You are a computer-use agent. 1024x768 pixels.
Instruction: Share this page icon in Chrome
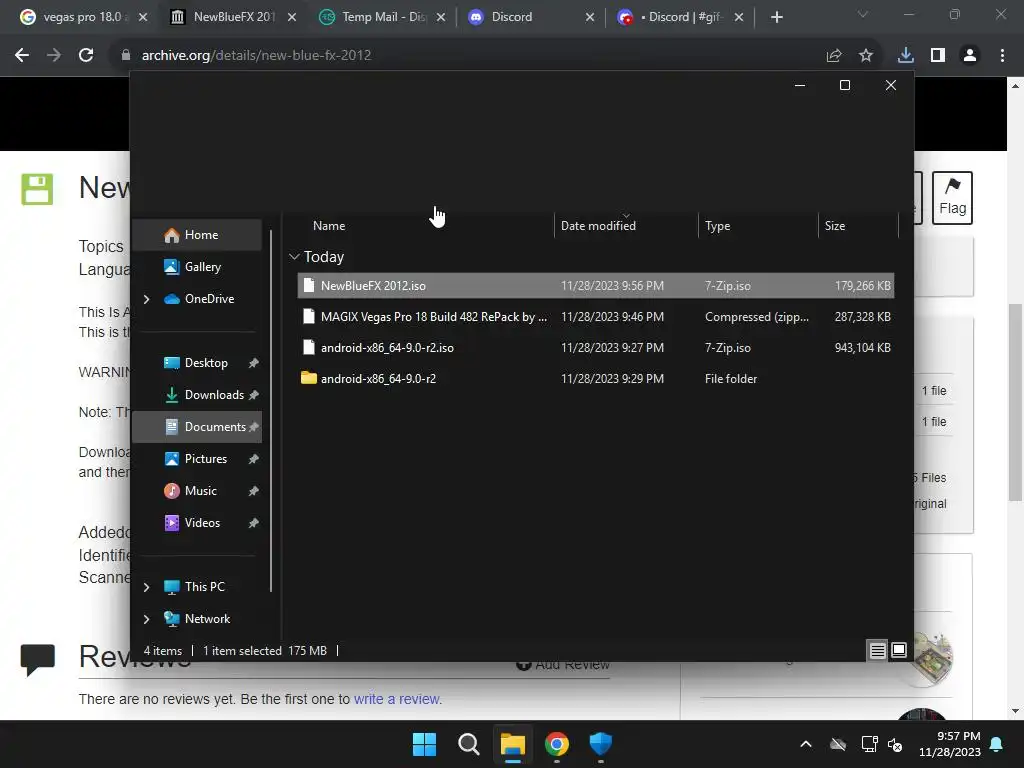click(x=834, y=56)
